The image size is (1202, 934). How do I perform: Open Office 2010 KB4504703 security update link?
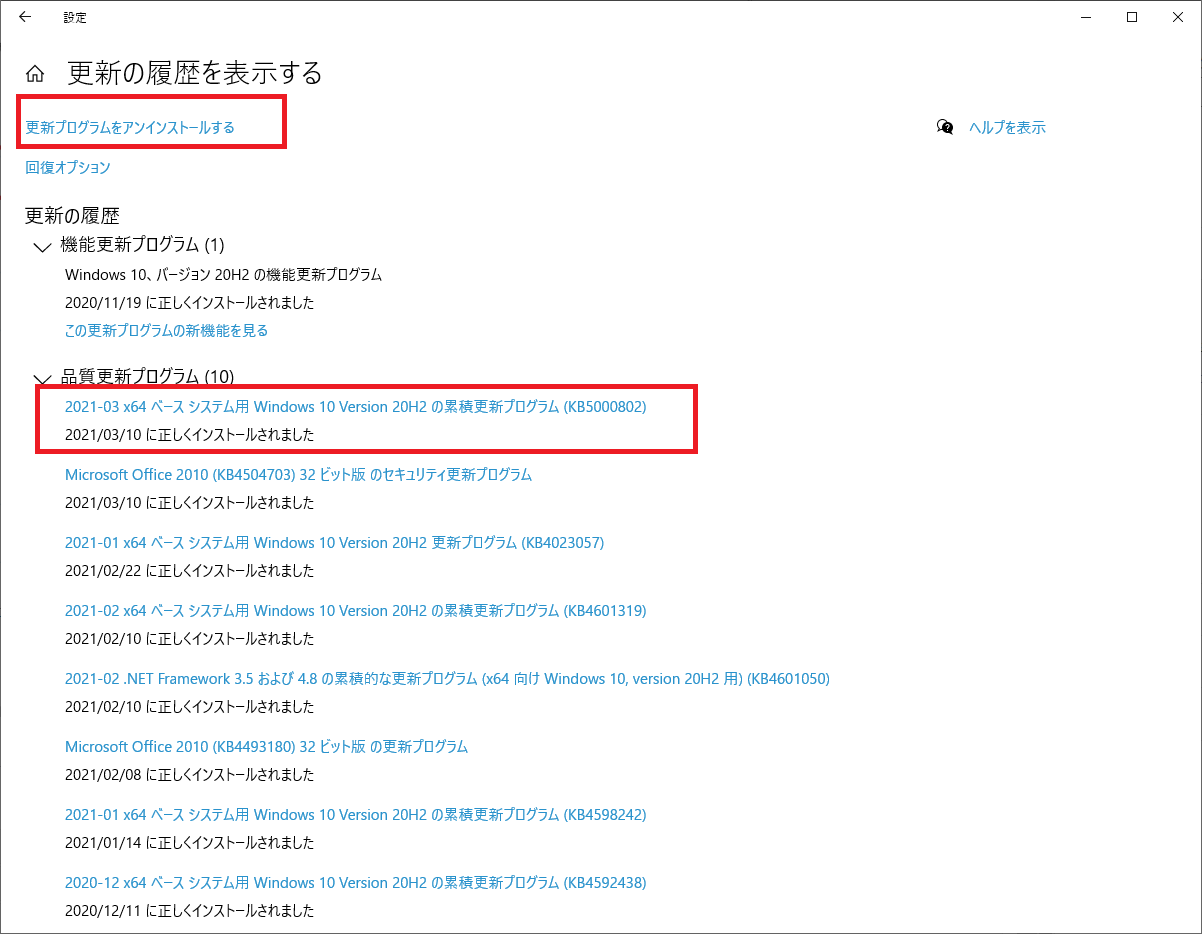298,474
